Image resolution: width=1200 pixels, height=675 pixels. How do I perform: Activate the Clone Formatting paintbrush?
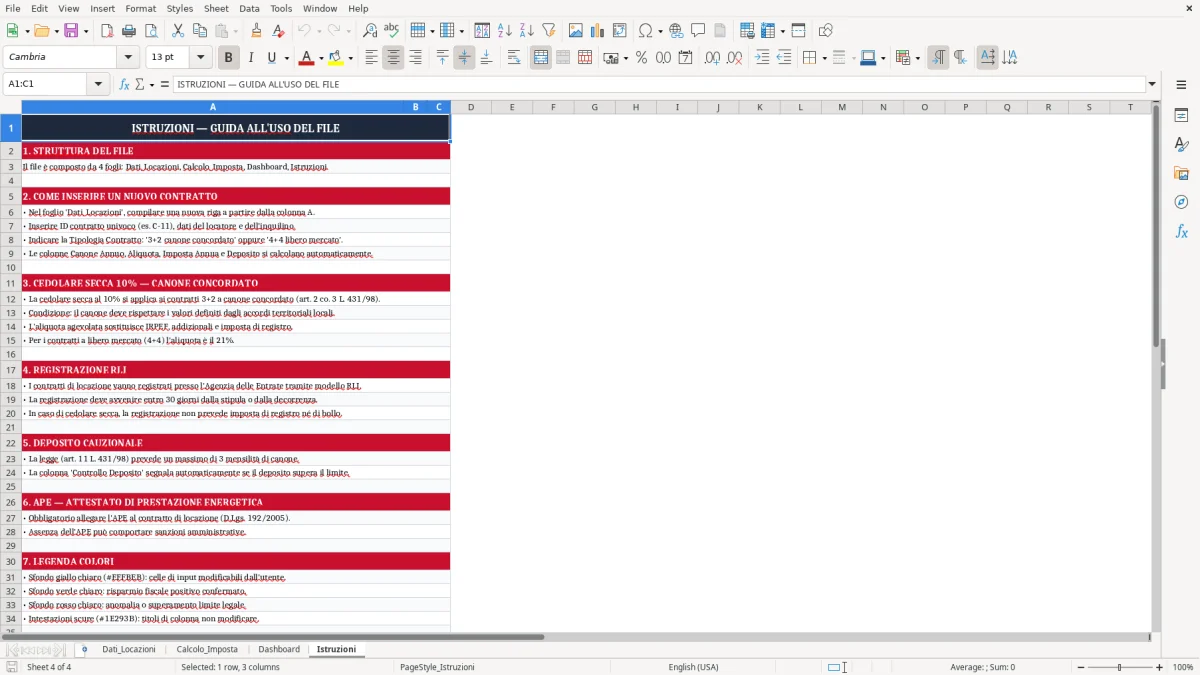pos(256,31)
